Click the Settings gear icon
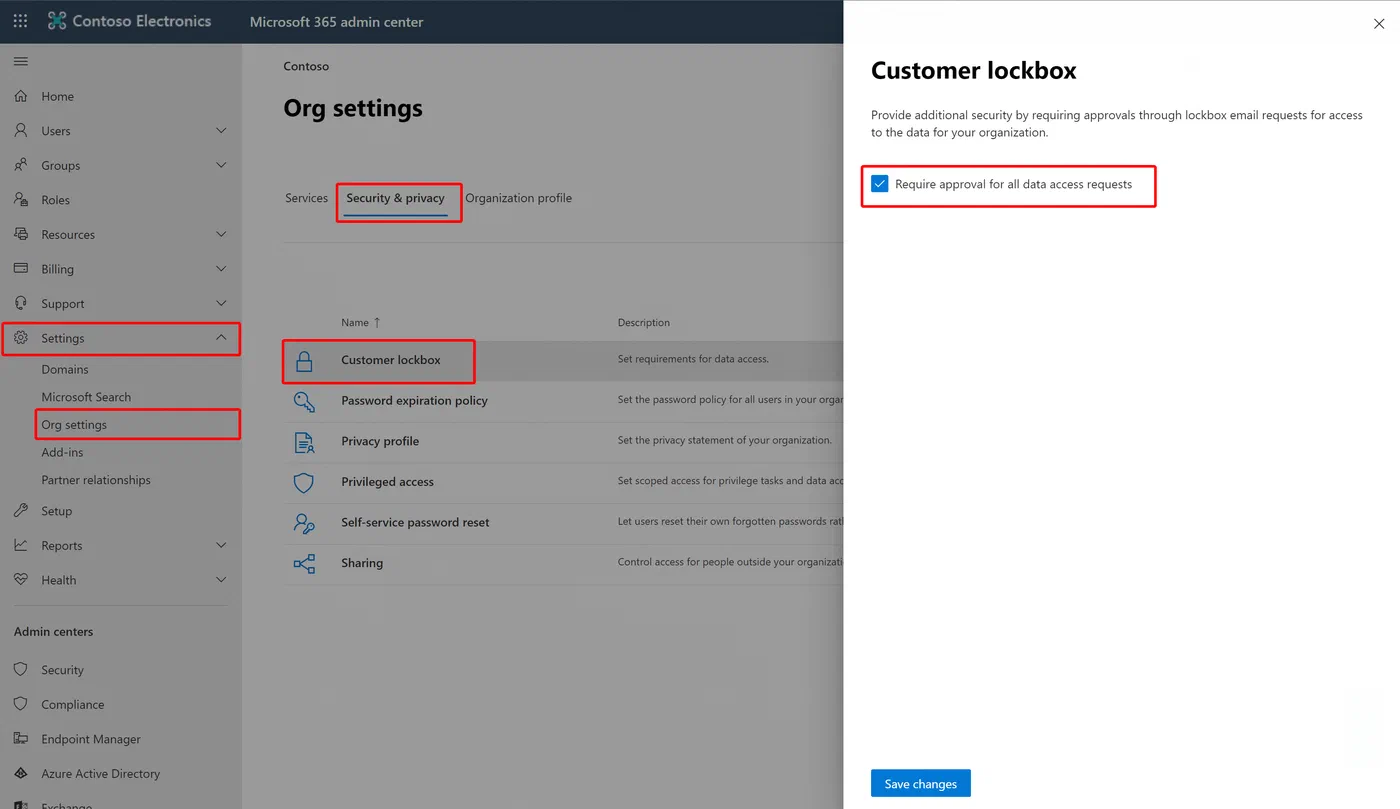Viewport: 1400px width, 809px height. click(x=21, y=338)
